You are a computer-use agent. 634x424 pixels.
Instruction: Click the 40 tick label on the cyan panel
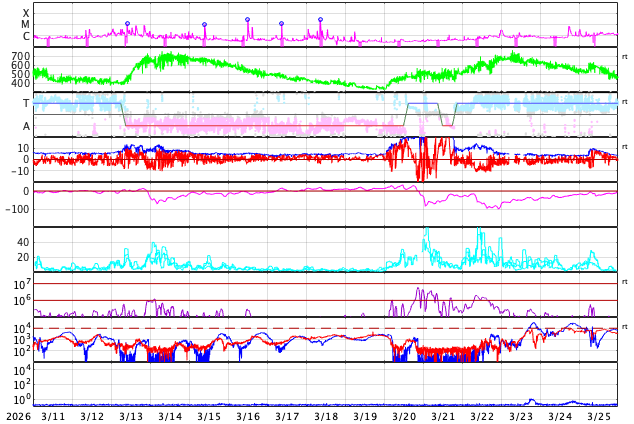pos(22,242)
